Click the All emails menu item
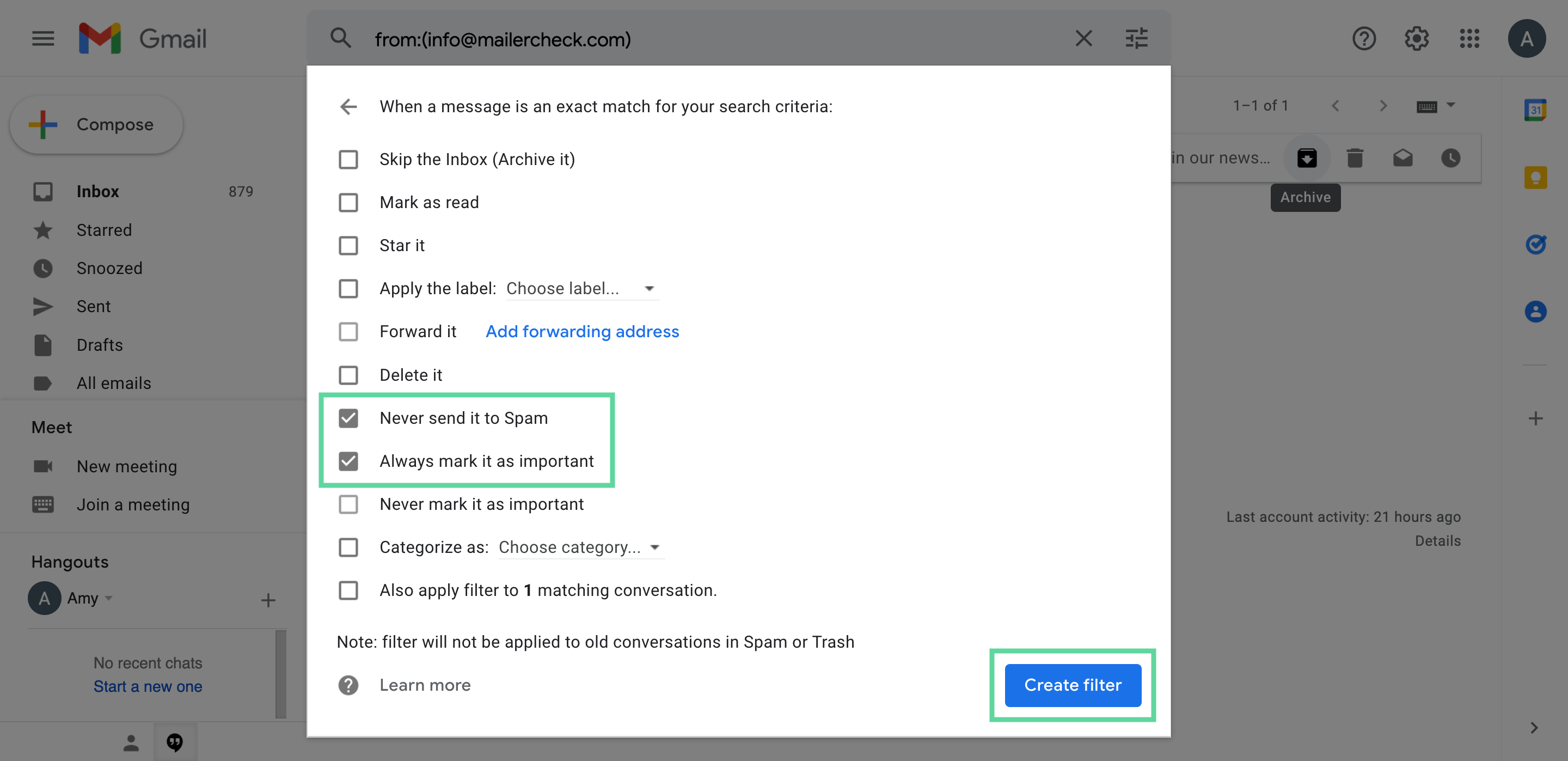 (113, 382)
